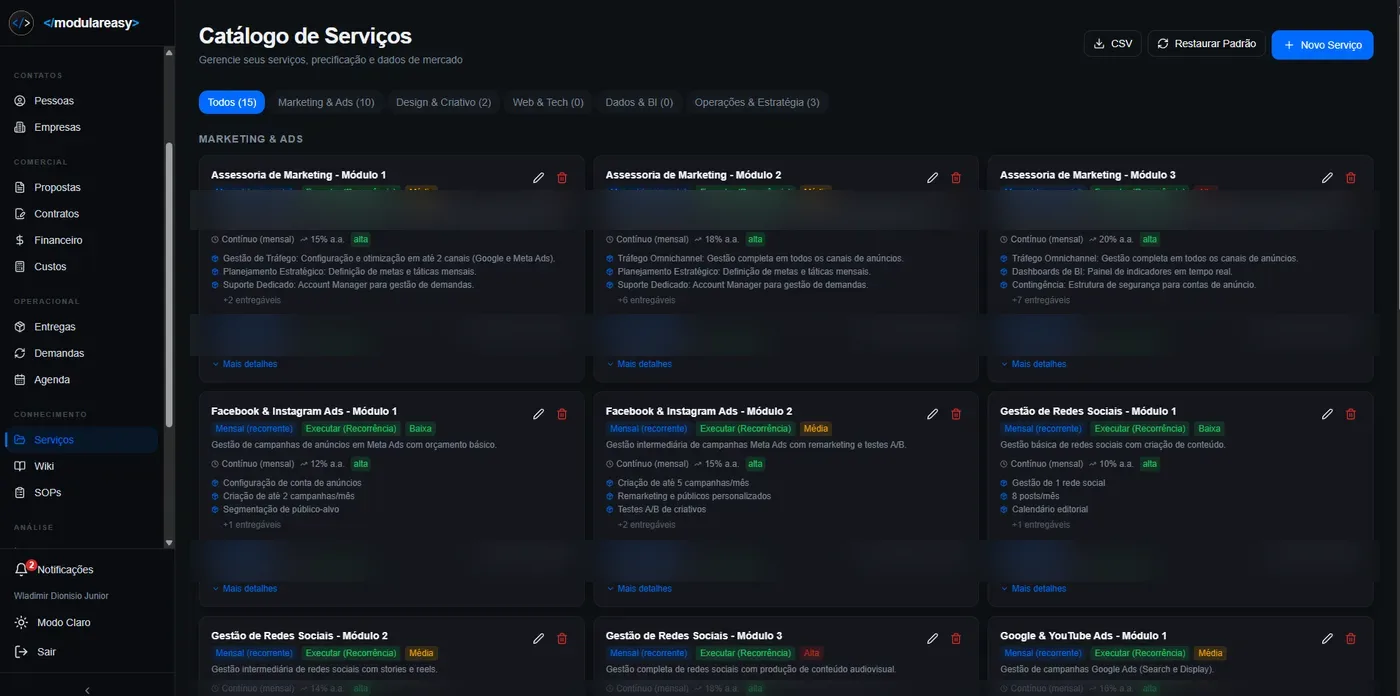Click sidebar scroll up arrow
This screenshot has height=696, width=1400.
pyautogui.click(x=168, y=52)
